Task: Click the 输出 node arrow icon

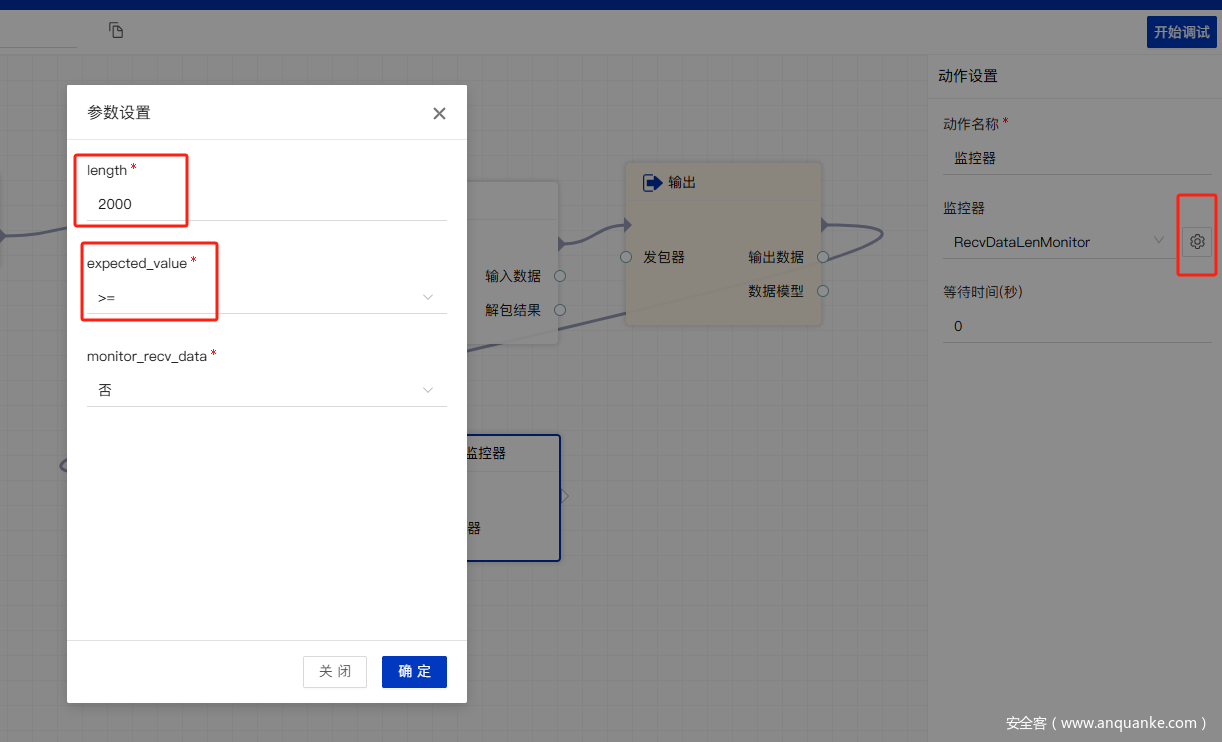Action: coord(652,182)
